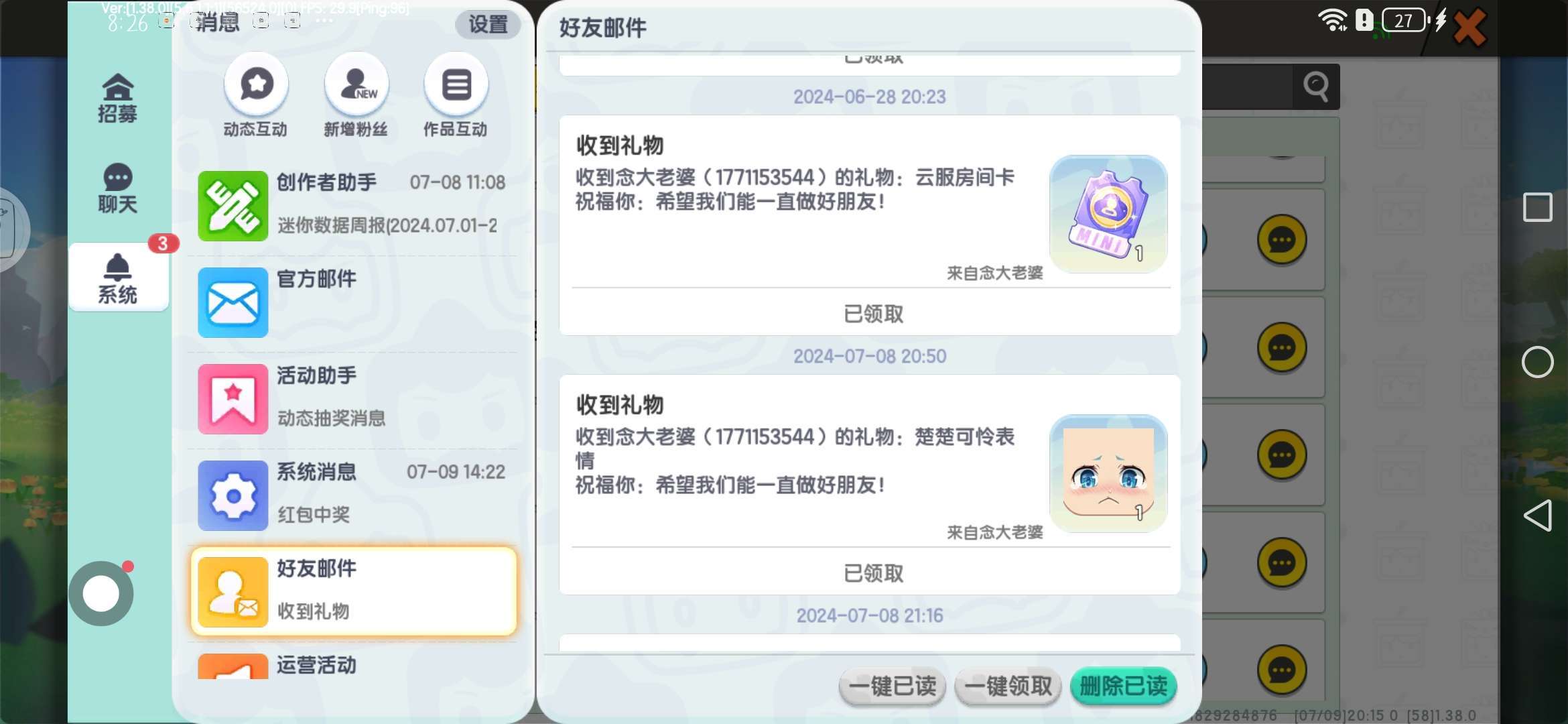The height and width of the screenshot is (724, 1568).
Task: Open the 动态互动 icon
Action: [256, 85]
